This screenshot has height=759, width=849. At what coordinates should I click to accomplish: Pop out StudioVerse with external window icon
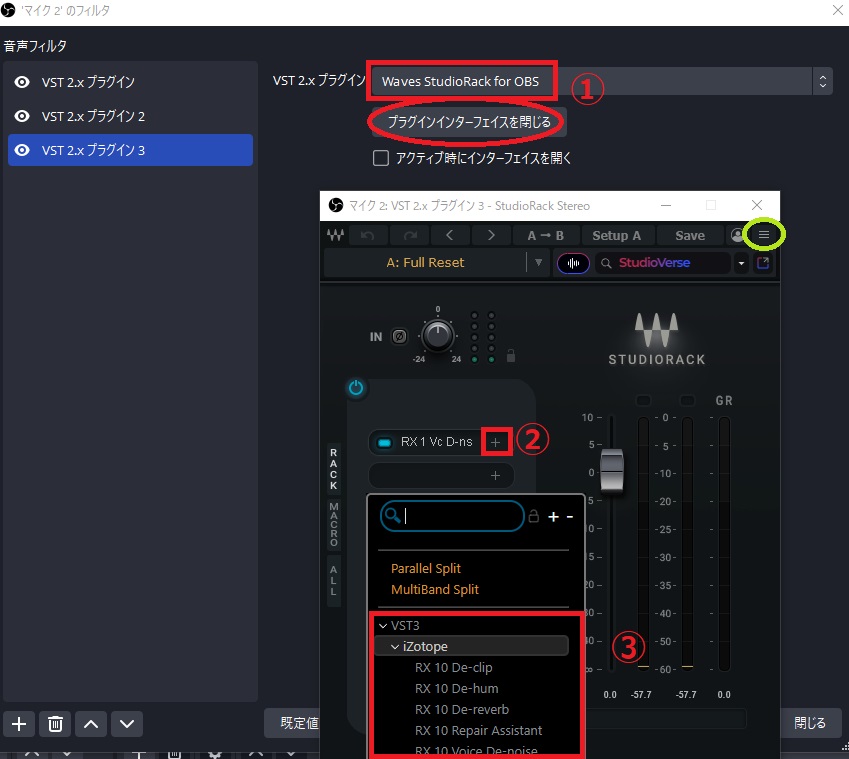pyautogui.click(x=763, y=263)
